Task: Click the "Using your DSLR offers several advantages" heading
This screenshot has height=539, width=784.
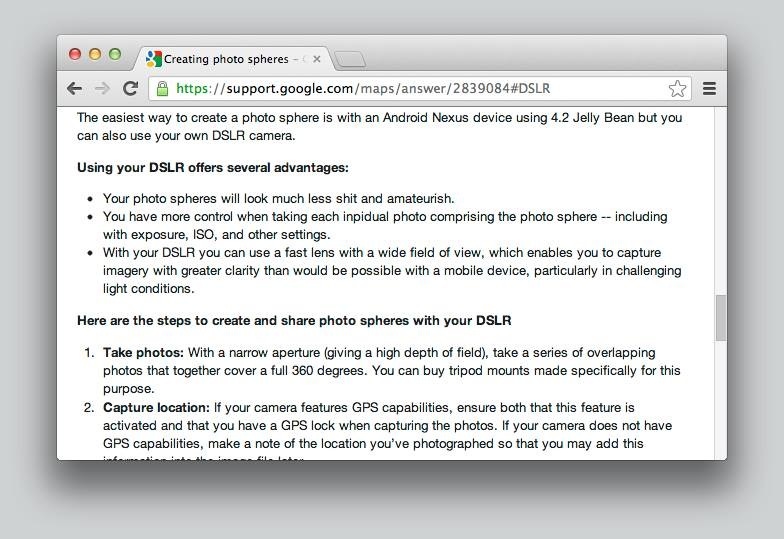Action: [213, 167]
